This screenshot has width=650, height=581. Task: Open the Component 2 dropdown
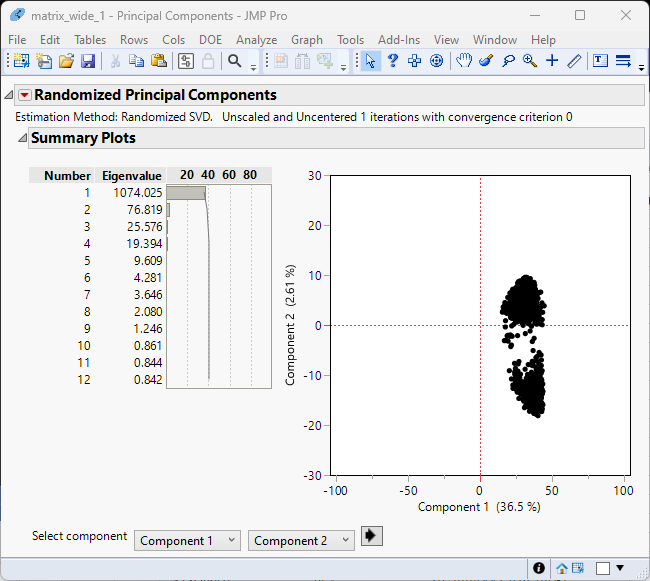click(301, 540)
